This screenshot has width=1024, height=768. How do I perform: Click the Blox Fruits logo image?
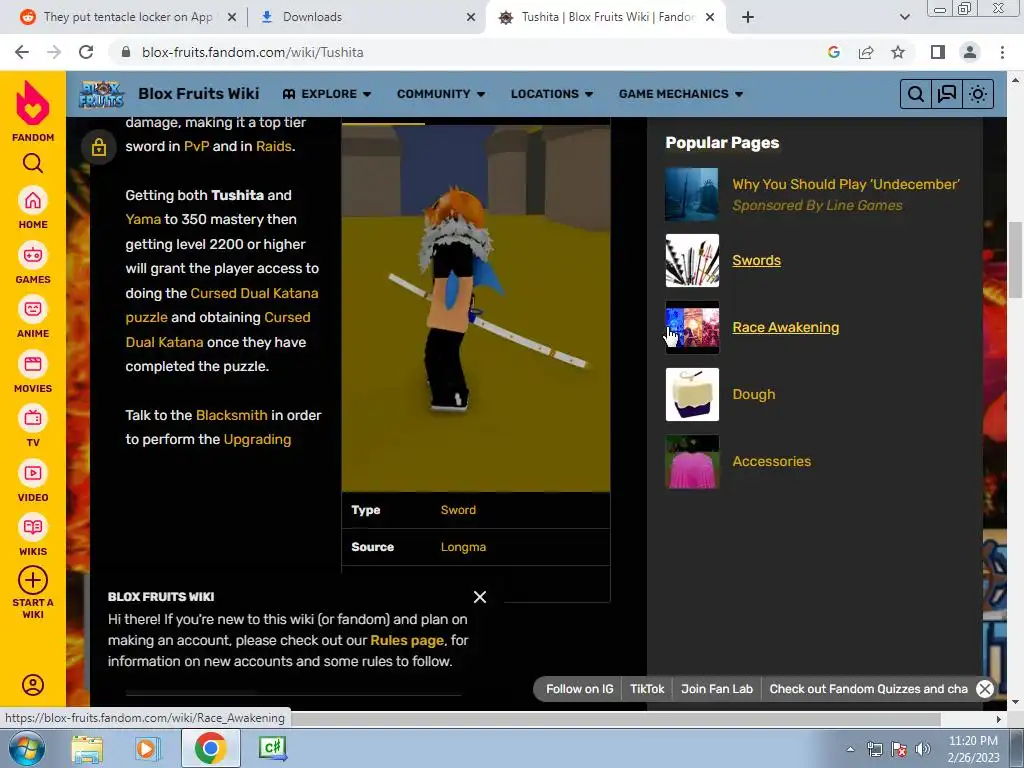(101, 94)
